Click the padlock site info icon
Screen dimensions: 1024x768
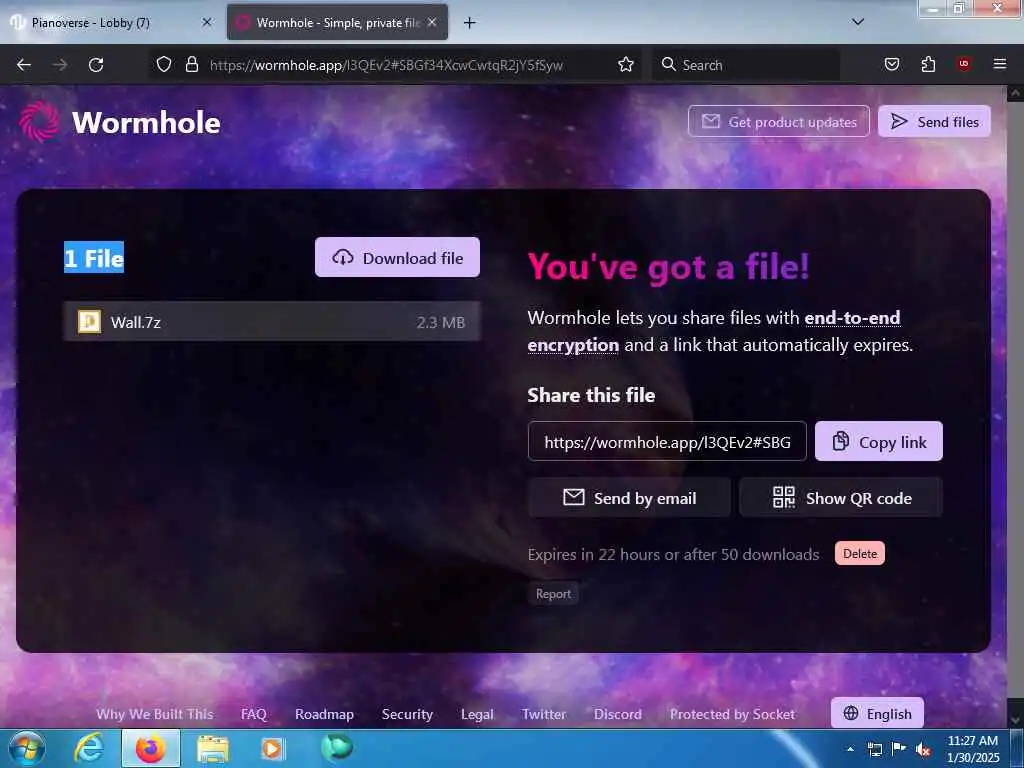191,64
